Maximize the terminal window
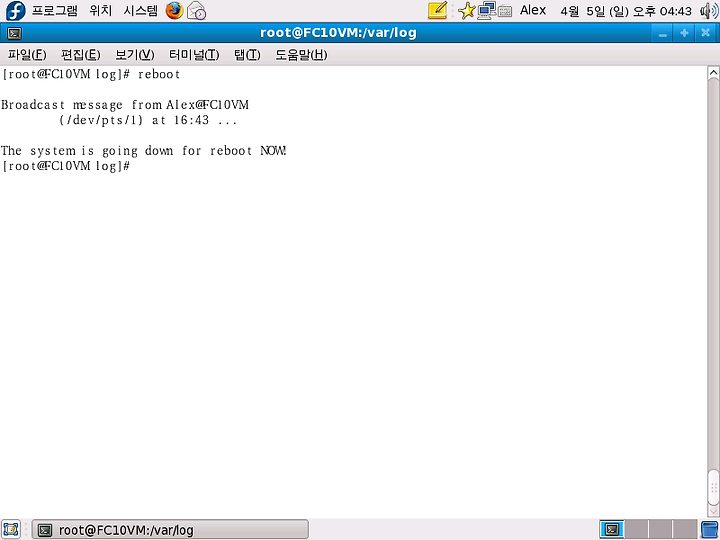720x540 pixels. coord(684,33)
